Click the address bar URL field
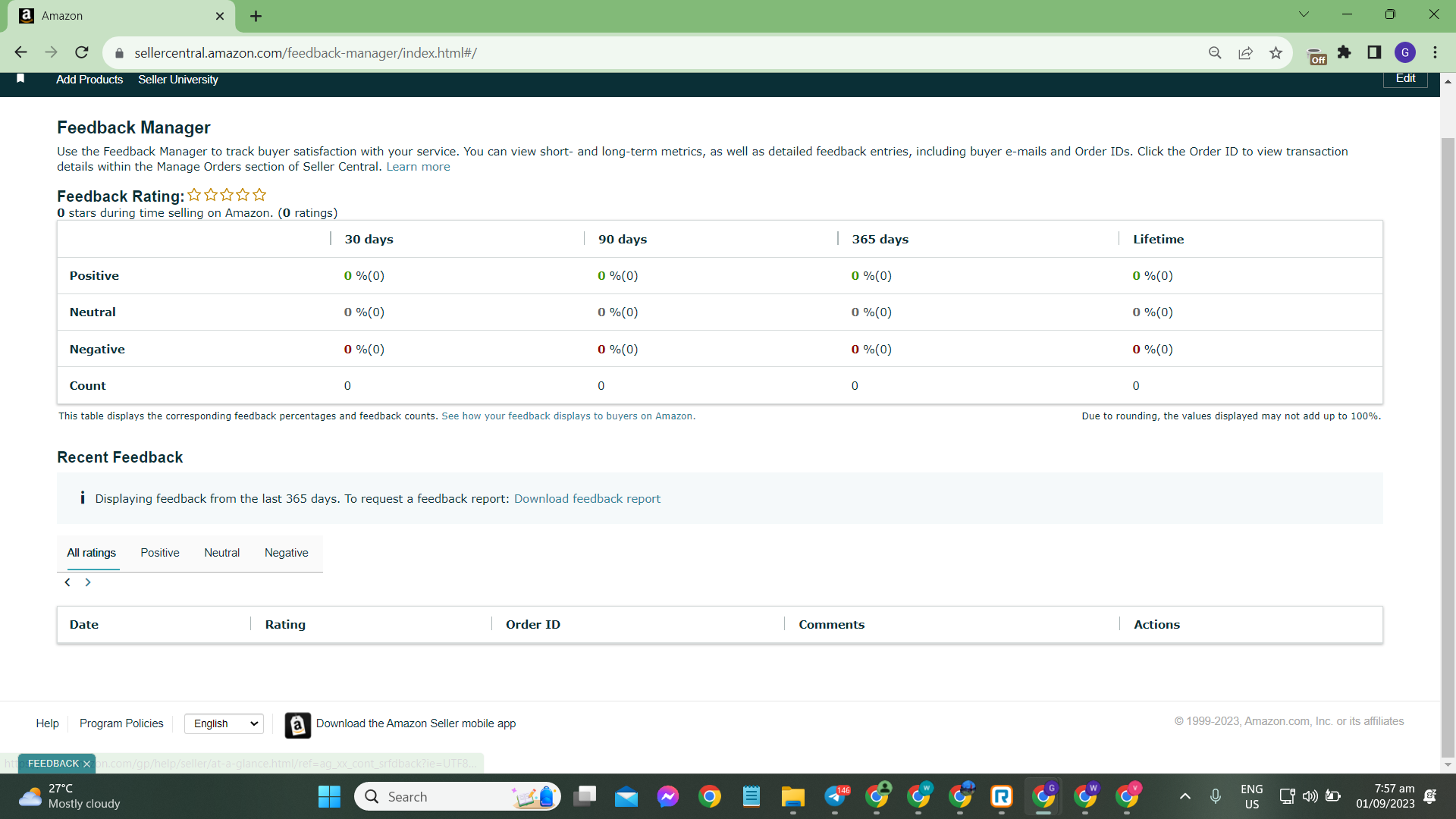This screenshot has height=819, width=1456. pyautogui.click(x=660, y=53)
